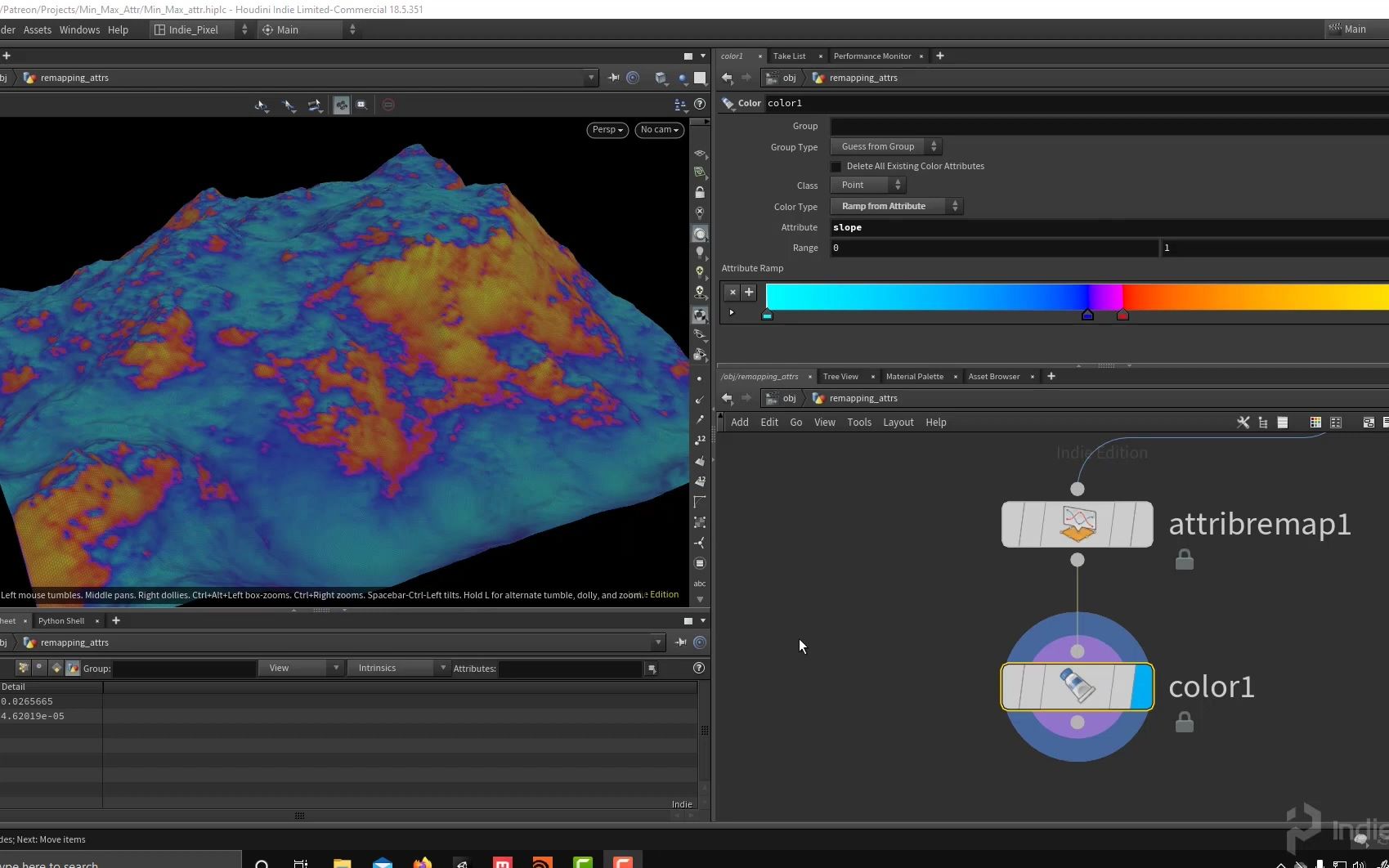The height and width of the screenshot is (868, 1389).
Task: Expand the Persp viewport menu
Action: 607,130
